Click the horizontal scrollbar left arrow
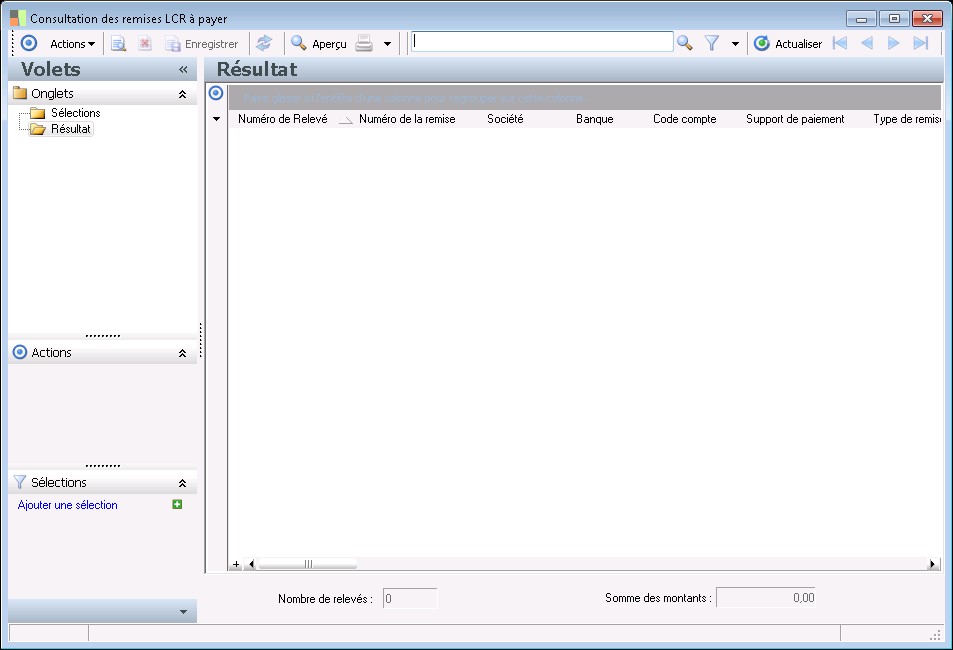Image resolution: width=953 pixels, height=650 pixels. click(252, 564)
